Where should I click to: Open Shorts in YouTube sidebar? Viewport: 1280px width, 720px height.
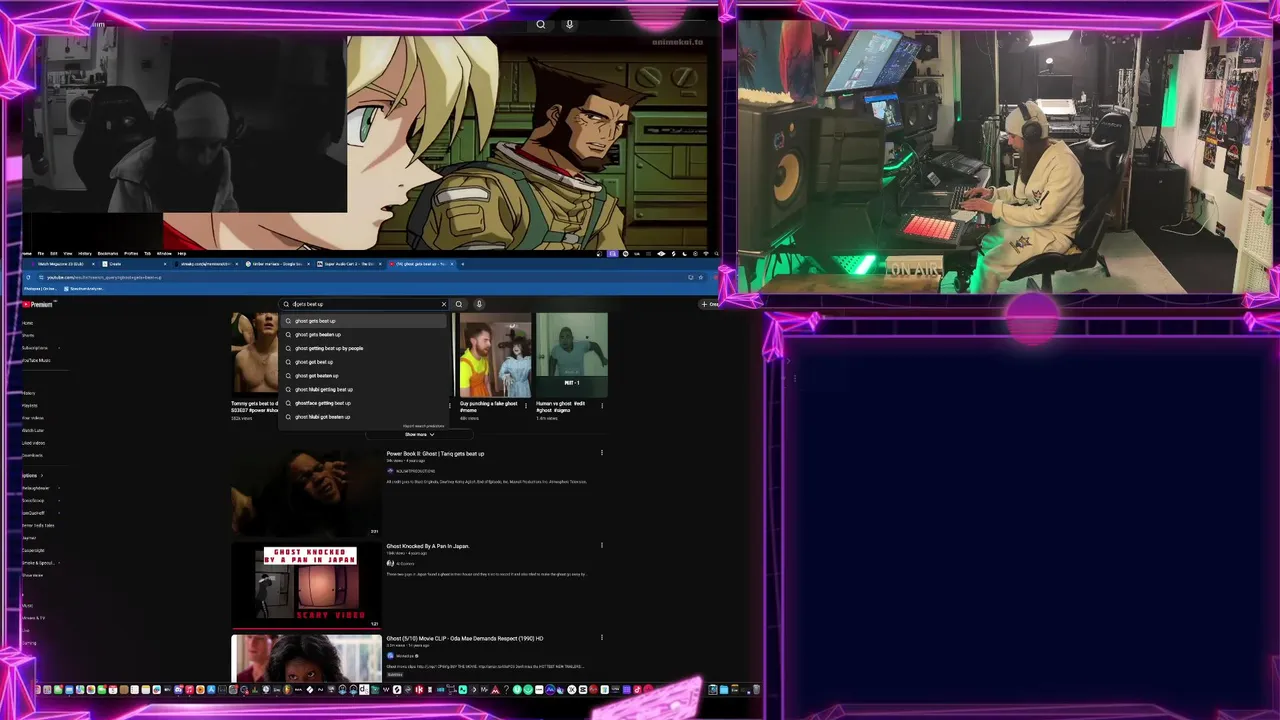28,335
